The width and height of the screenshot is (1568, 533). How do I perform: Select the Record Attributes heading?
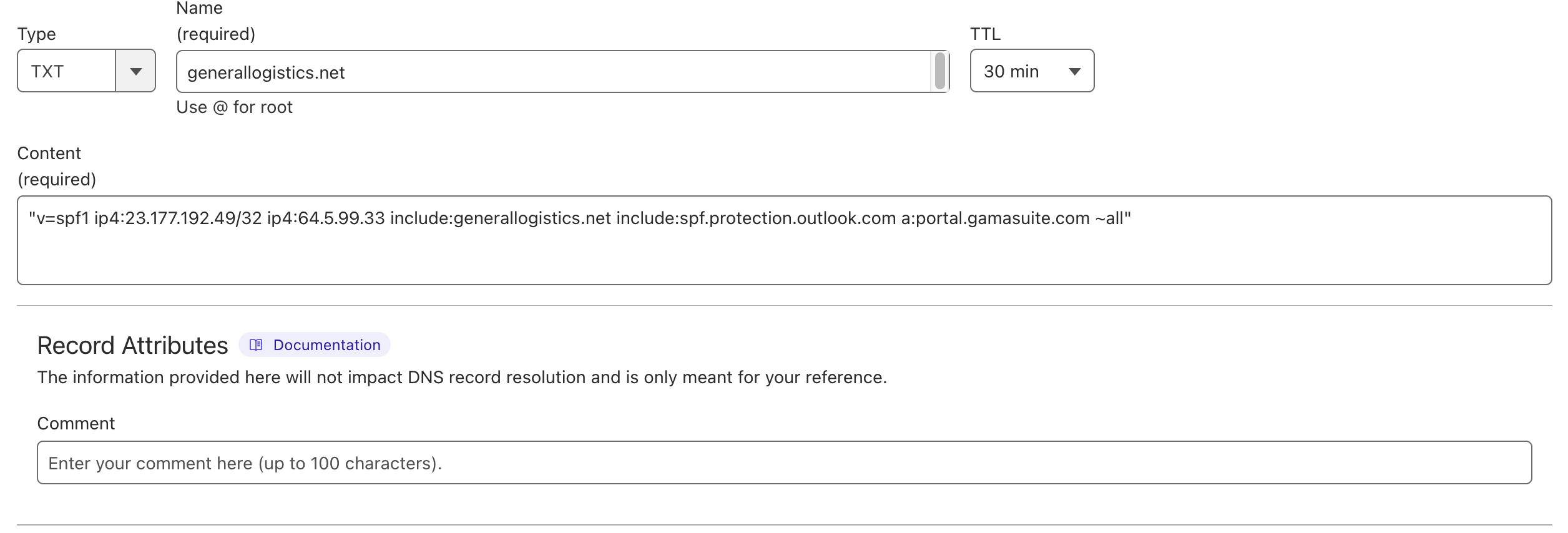[x=133, y=345]
